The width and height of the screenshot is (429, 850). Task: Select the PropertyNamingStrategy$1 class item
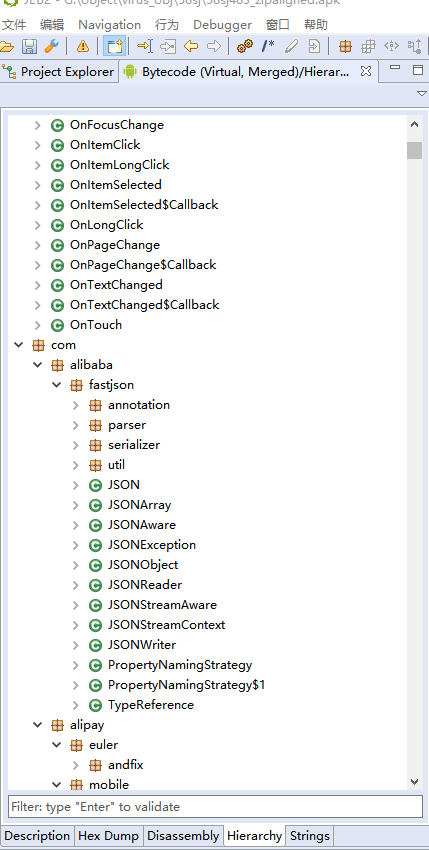tap(187, 685)
